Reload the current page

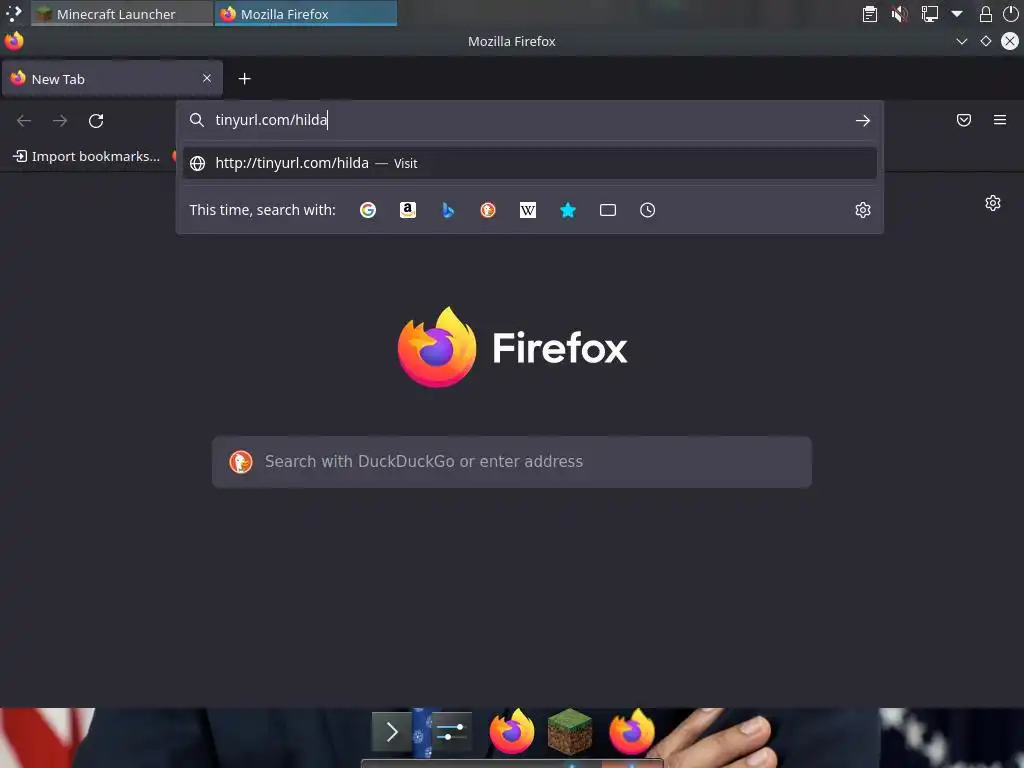[x=96, y=121]
